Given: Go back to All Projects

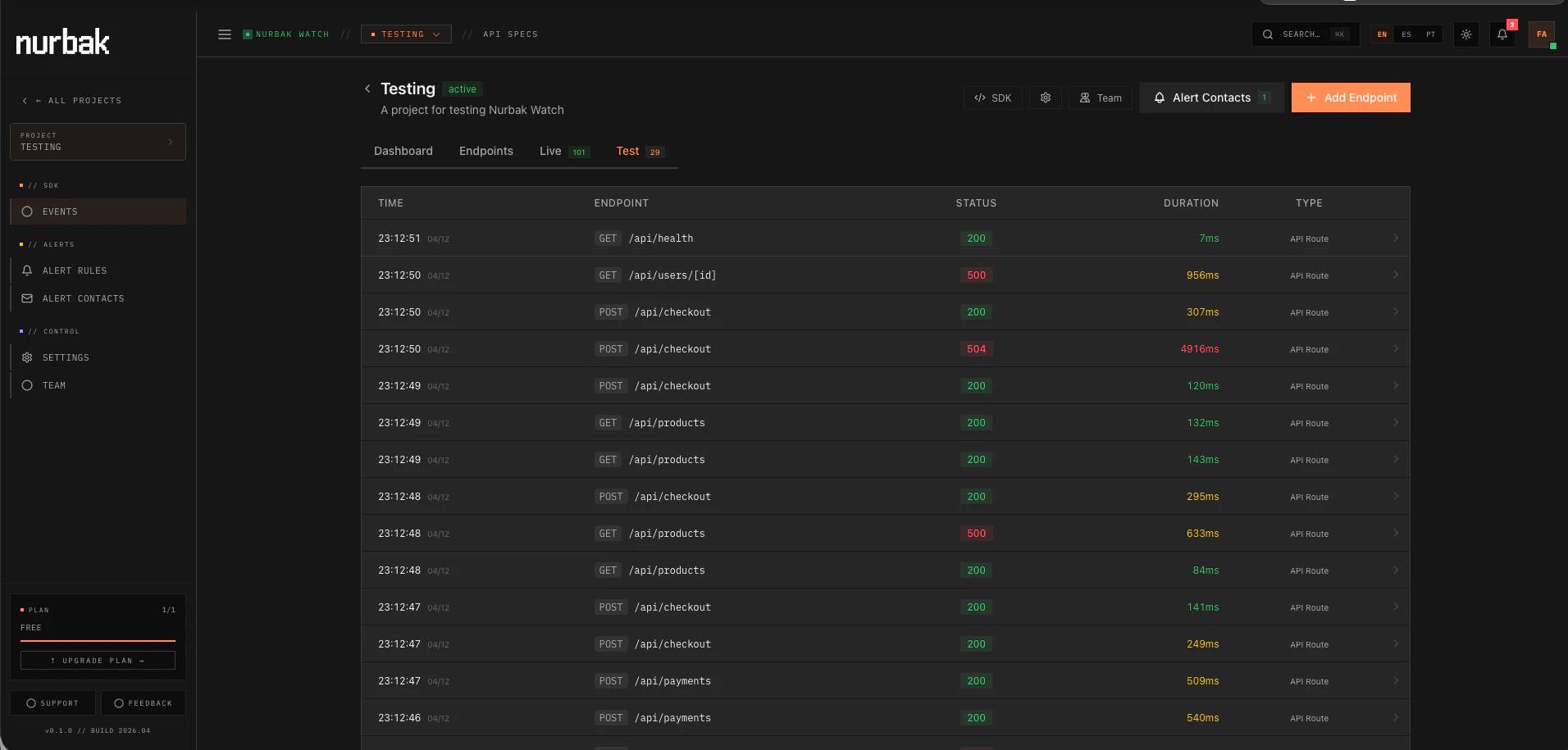Looking at the screenshot, I should [72, 101].
